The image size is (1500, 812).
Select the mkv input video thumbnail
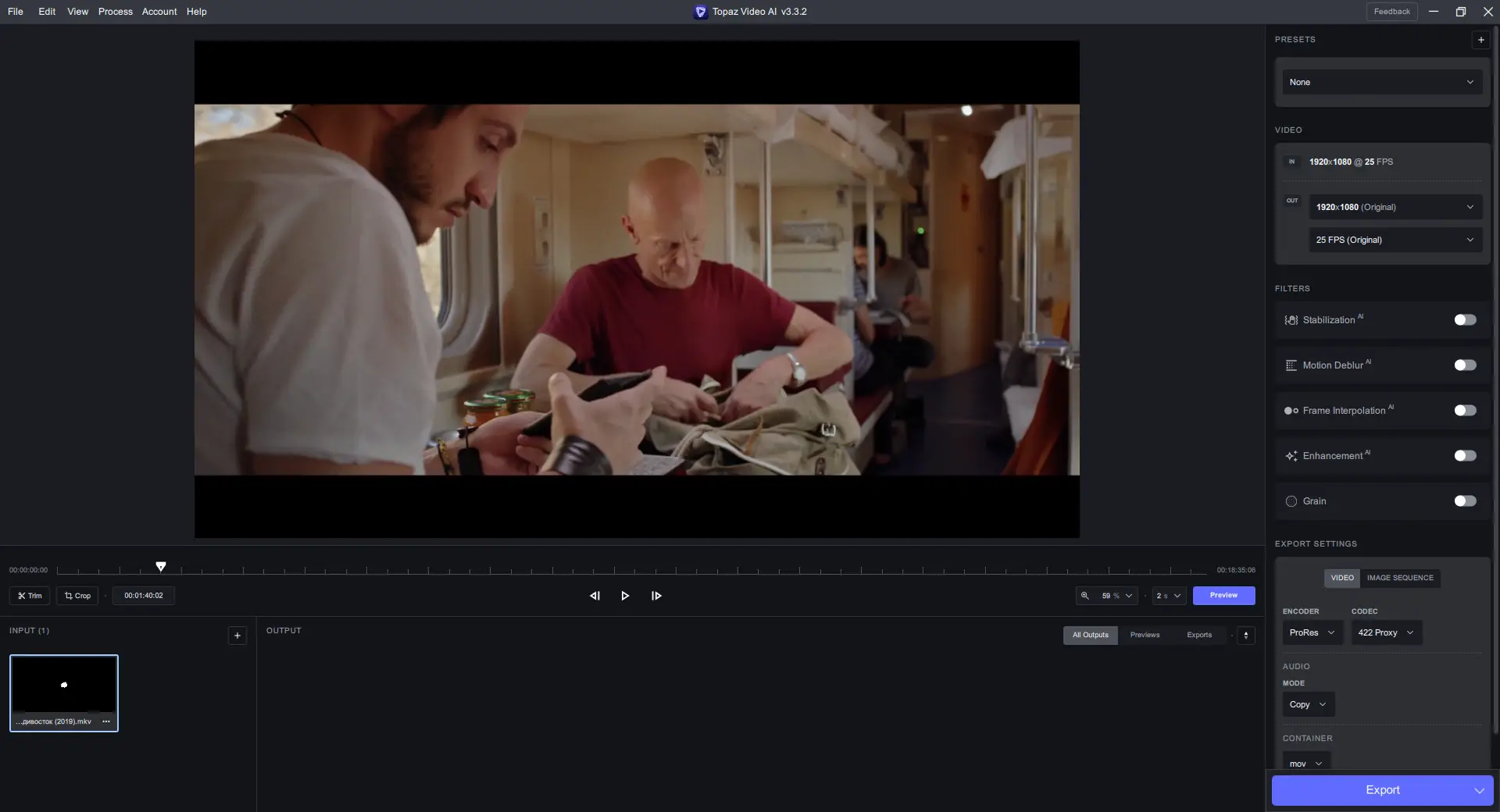(x=64, y=693)
